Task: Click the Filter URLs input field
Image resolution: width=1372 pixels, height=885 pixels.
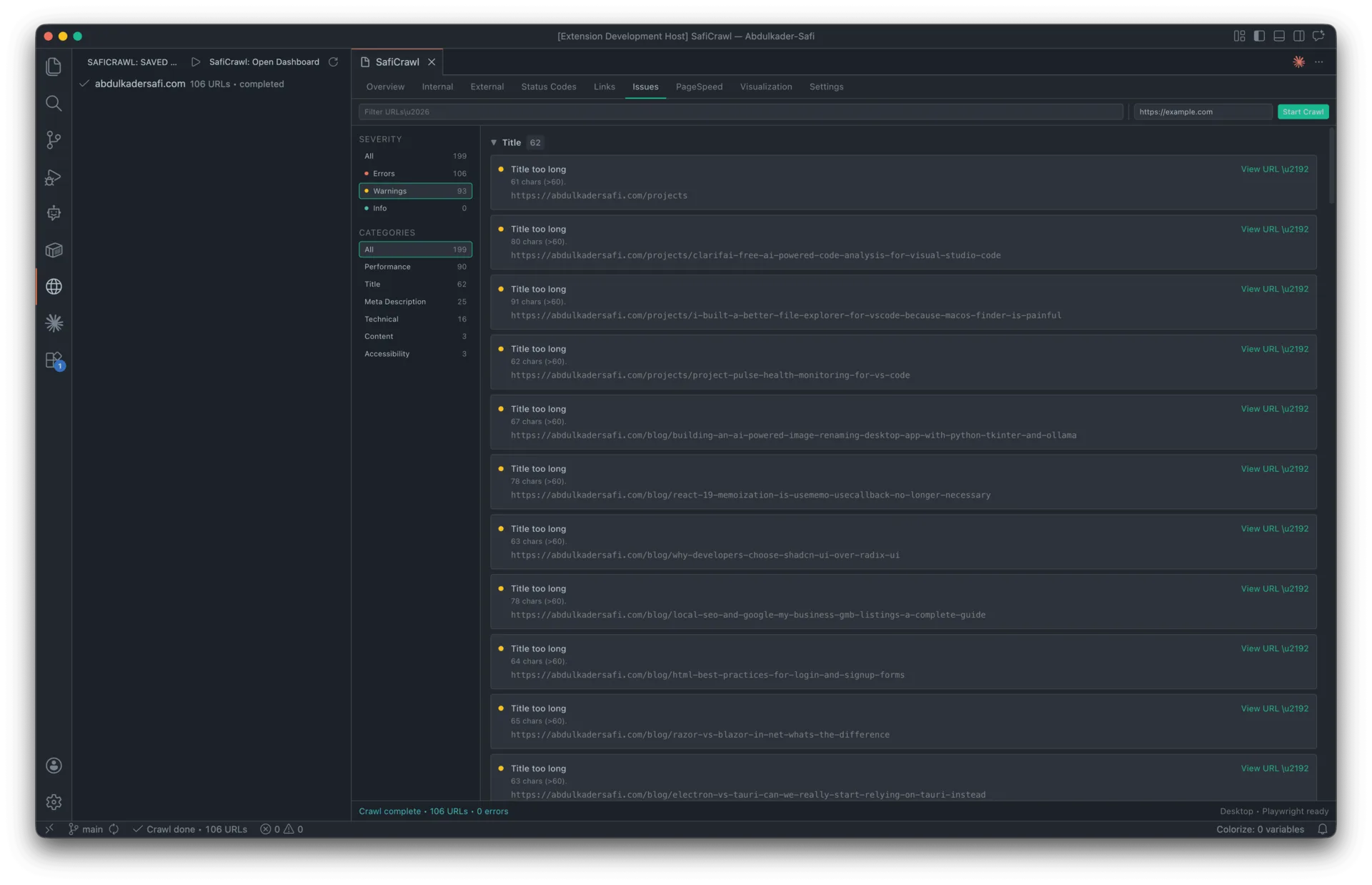Action: tap(740, 112)
